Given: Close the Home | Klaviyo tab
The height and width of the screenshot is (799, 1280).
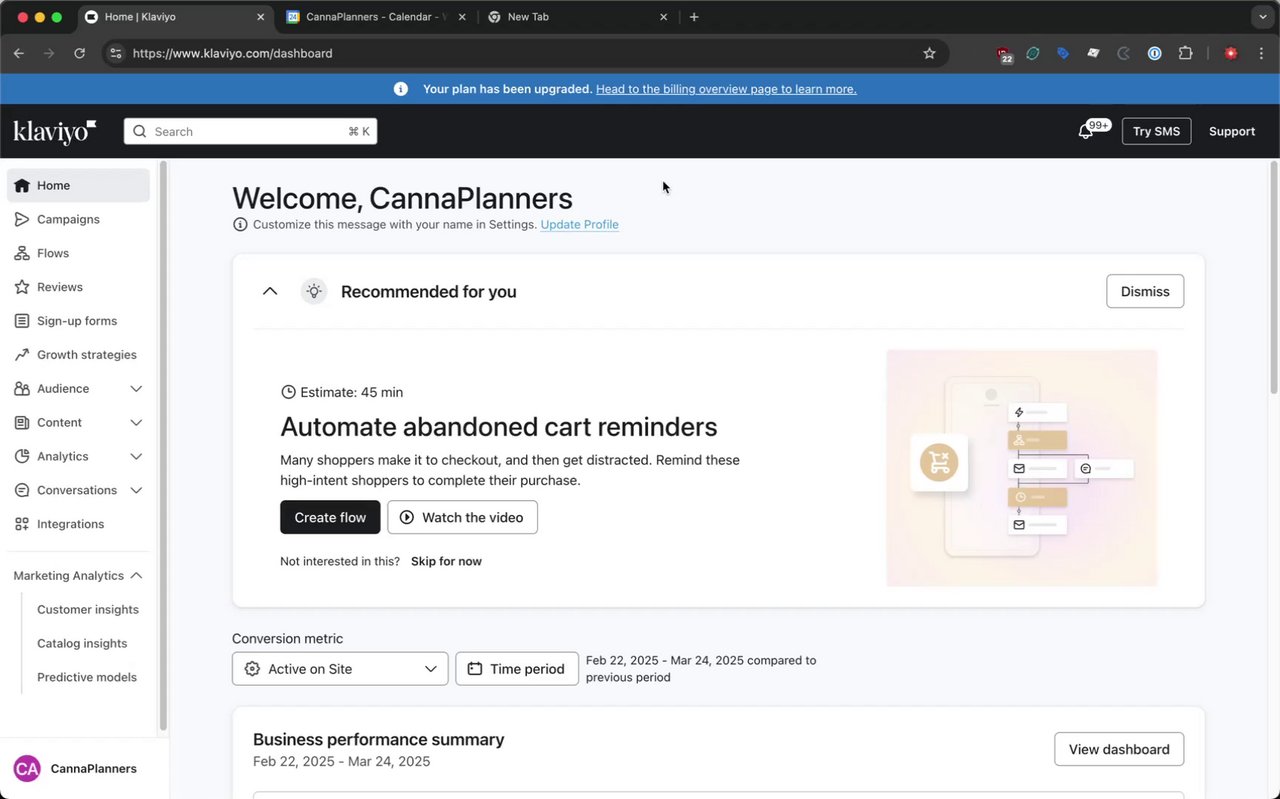Looking at the screenshot, I should (260, 17).
